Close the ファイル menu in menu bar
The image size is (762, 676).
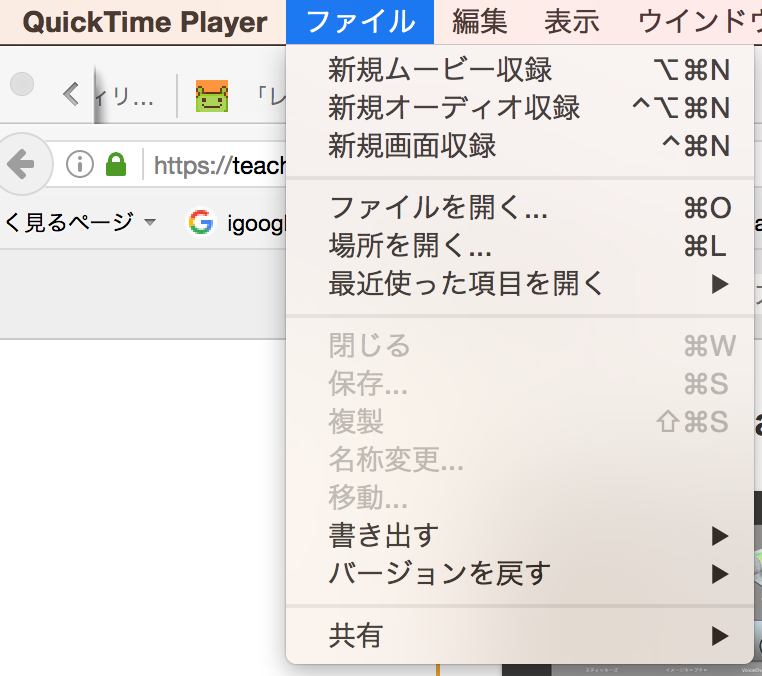(359, 21)
